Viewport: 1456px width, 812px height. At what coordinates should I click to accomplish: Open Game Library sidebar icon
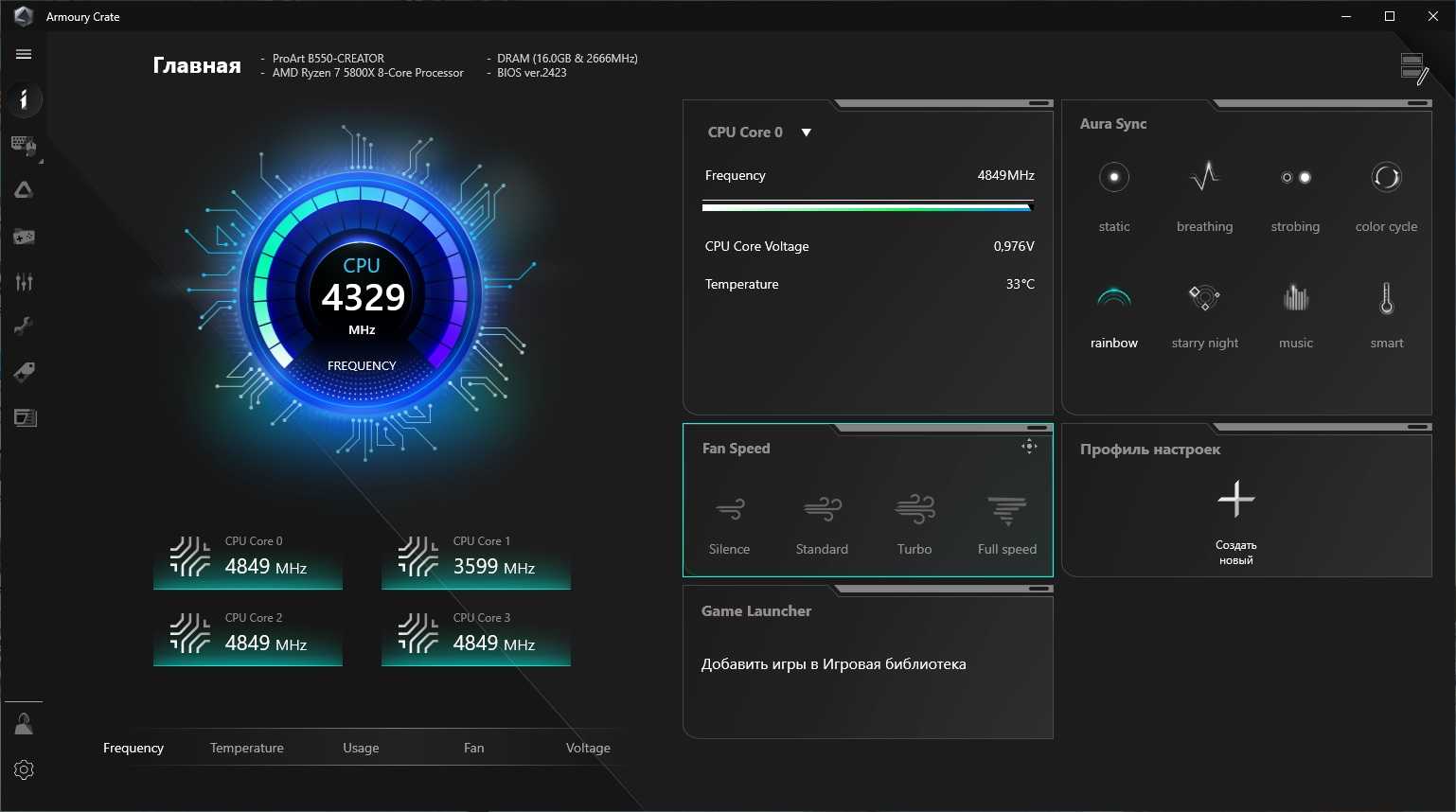pyautogui.click(x=24, y=236)
